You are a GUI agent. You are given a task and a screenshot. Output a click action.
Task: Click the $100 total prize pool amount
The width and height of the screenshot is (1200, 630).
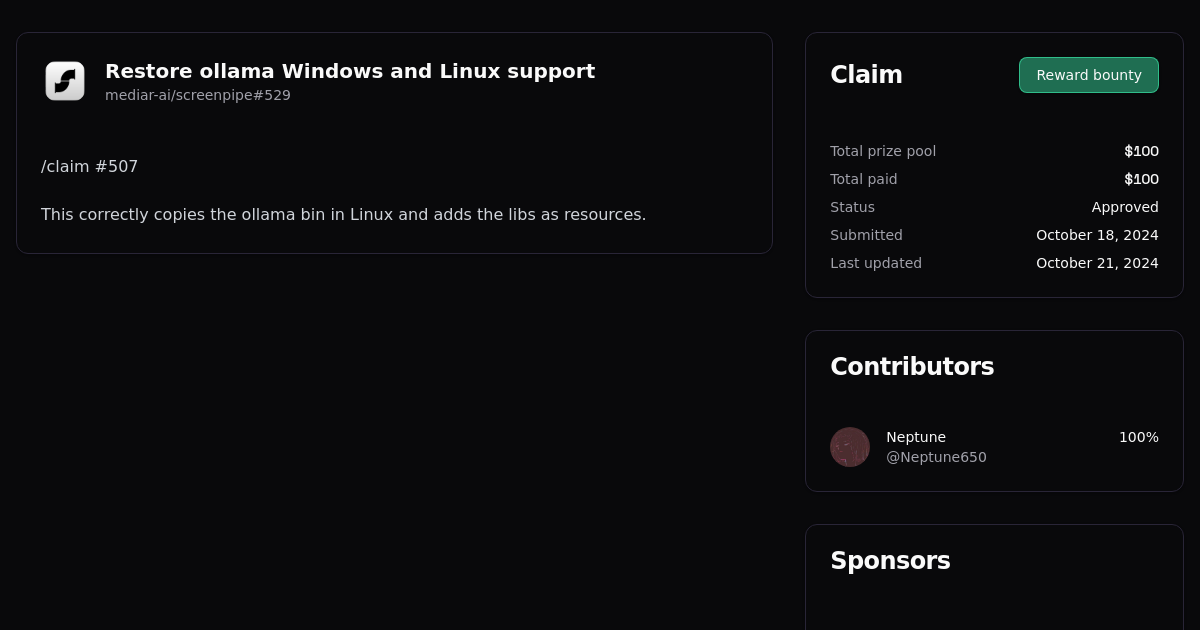click(x=1141, y=151)
